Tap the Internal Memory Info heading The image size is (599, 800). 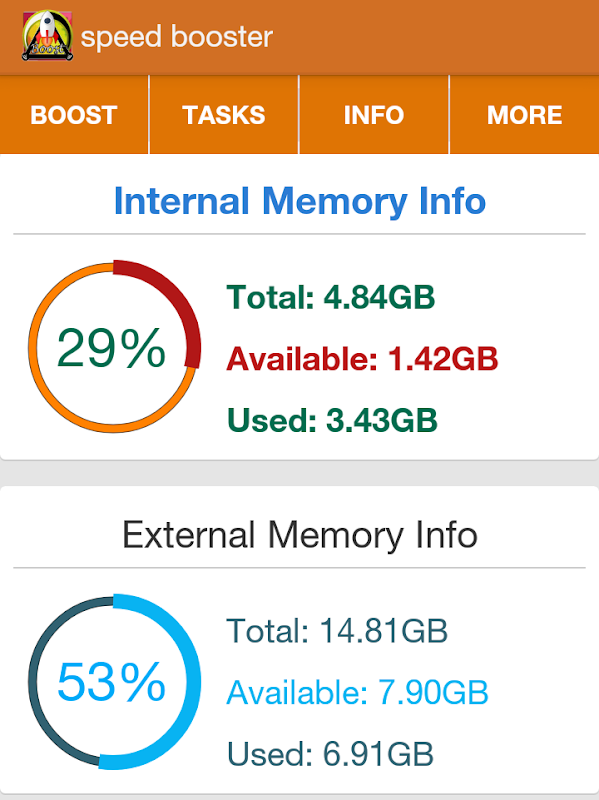(300, 201)
